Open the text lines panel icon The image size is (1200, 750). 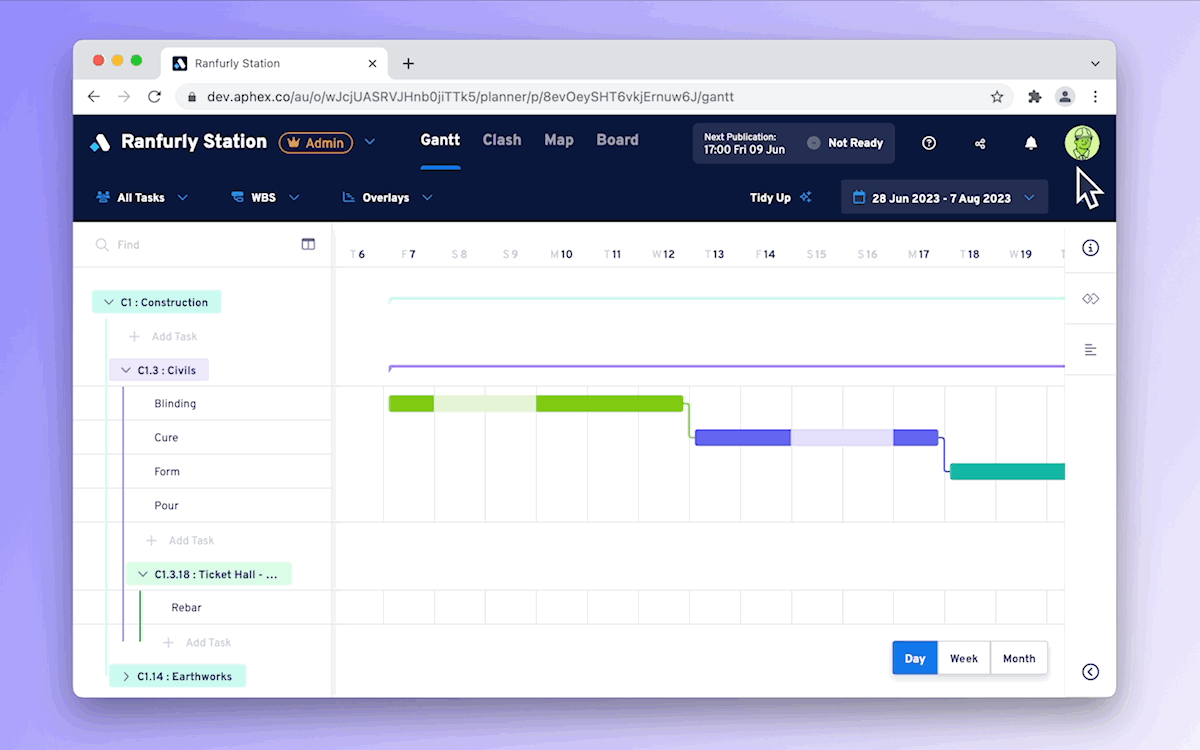(x=1090, y=350)
